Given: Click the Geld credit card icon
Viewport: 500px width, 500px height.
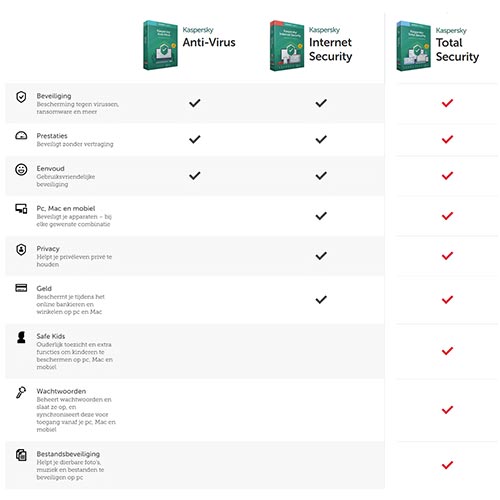Looking at the screenshot, I should click(21, 288).
